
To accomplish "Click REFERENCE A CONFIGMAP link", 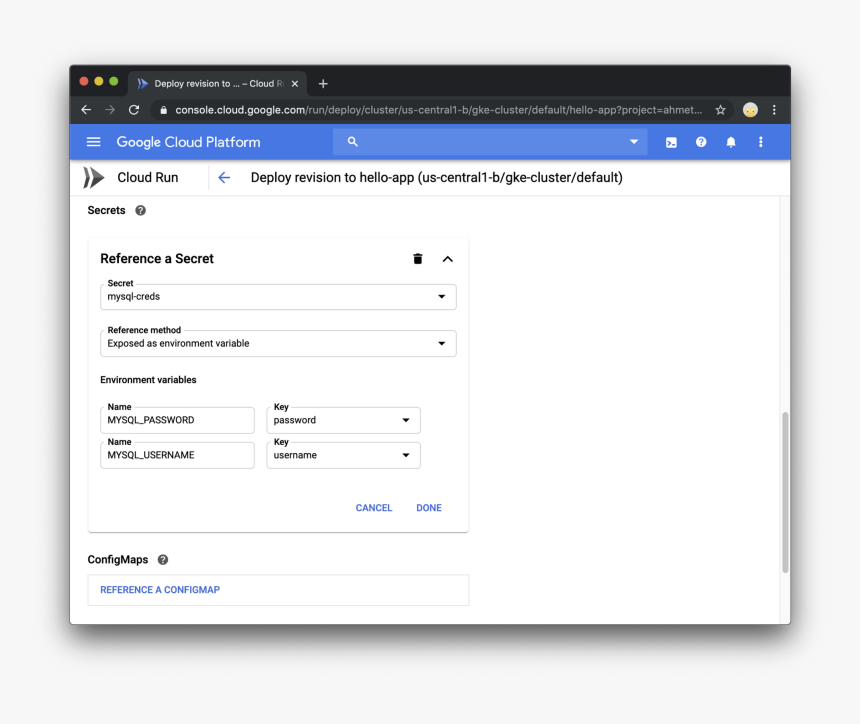I will click(159, 589).
